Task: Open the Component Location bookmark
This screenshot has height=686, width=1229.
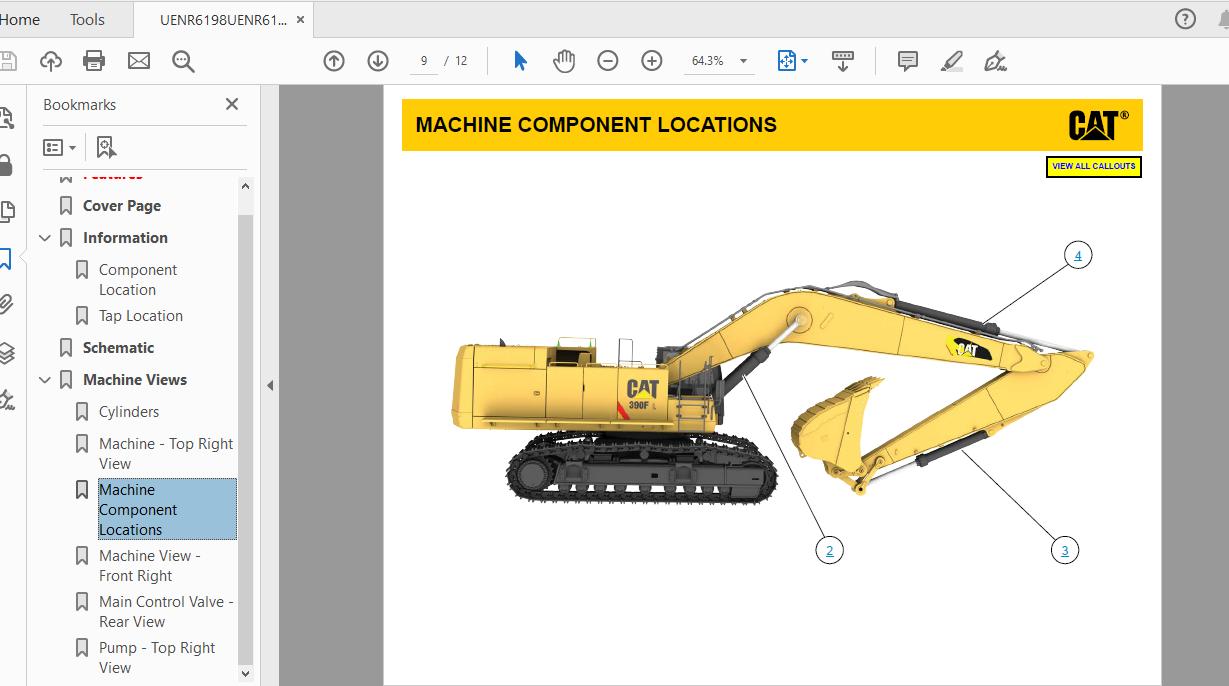Action: (138, 280)
